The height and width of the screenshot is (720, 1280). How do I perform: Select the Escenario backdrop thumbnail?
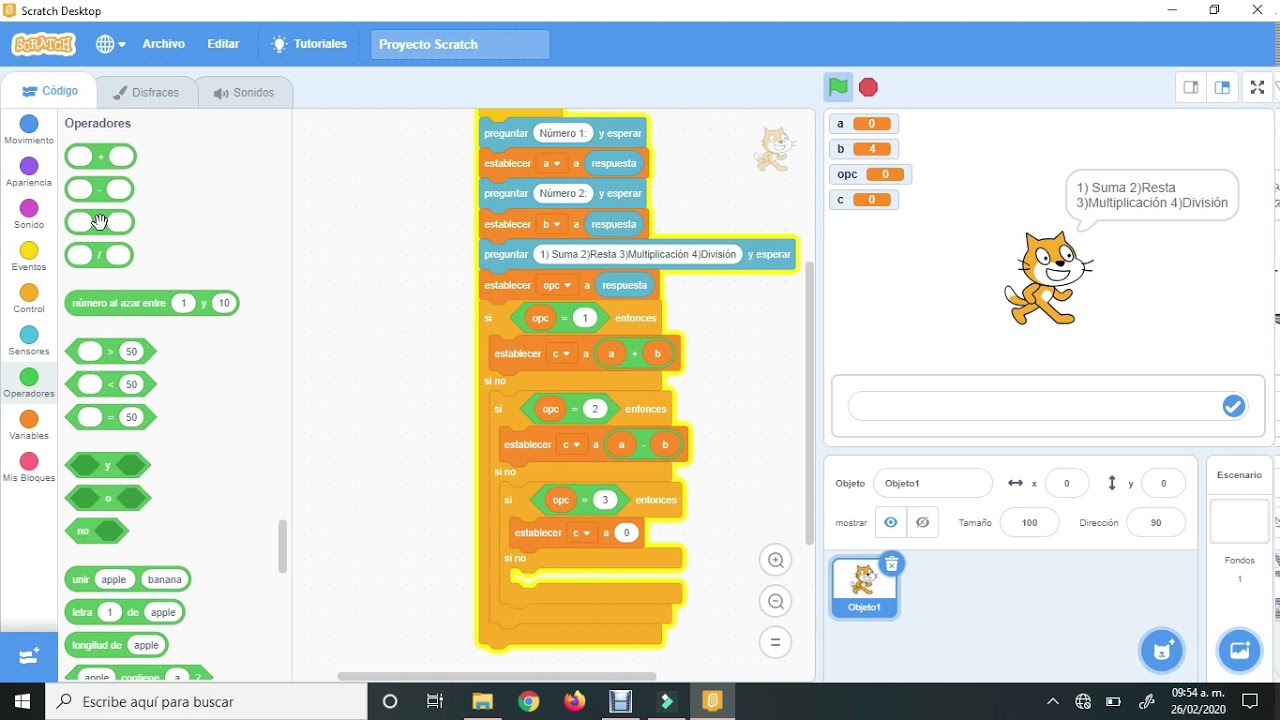point(1239,521)
